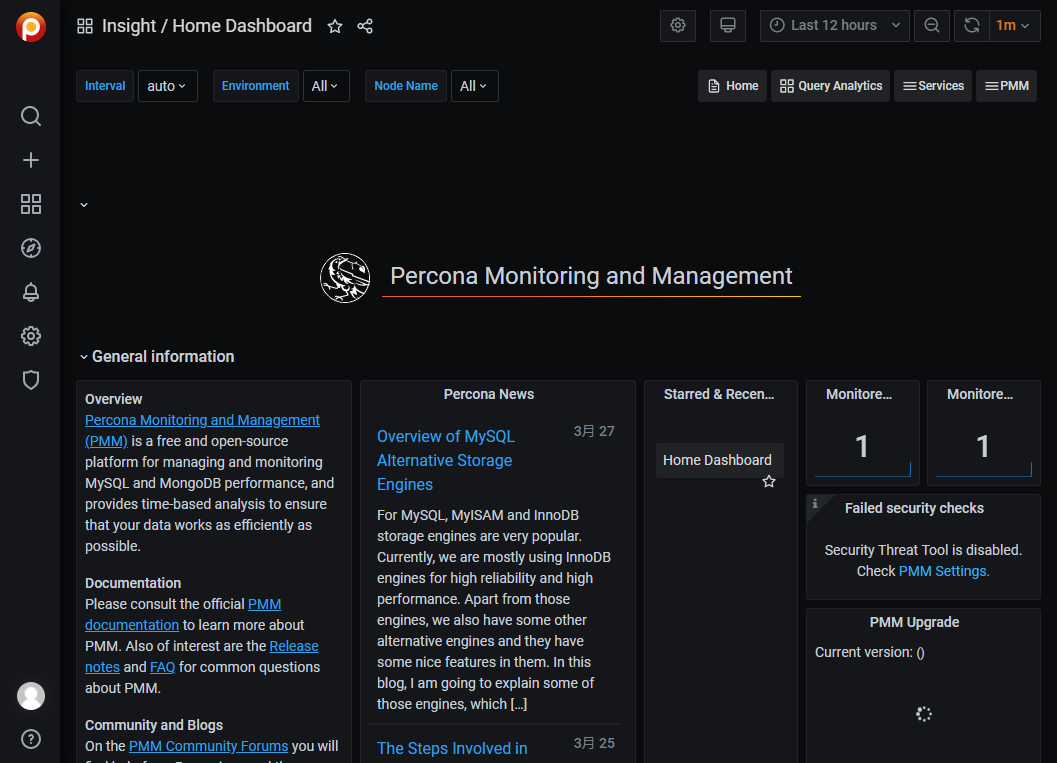The height and width of the screenshot is (763, 1057).
Task: Click the info icon on Failed security checks
Action: [x=815, y=503]
